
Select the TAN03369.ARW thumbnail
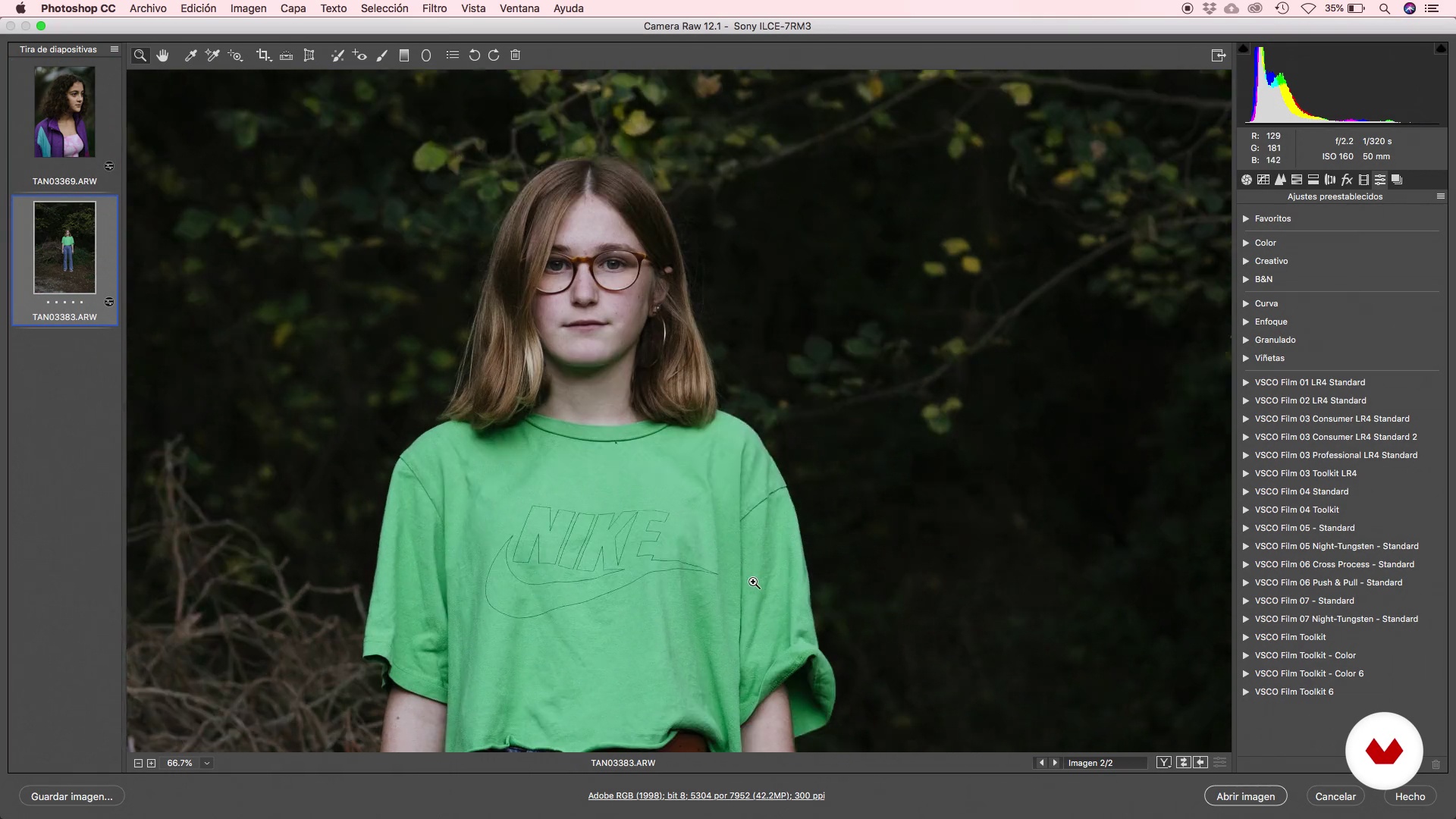click(x=64, y=112)
